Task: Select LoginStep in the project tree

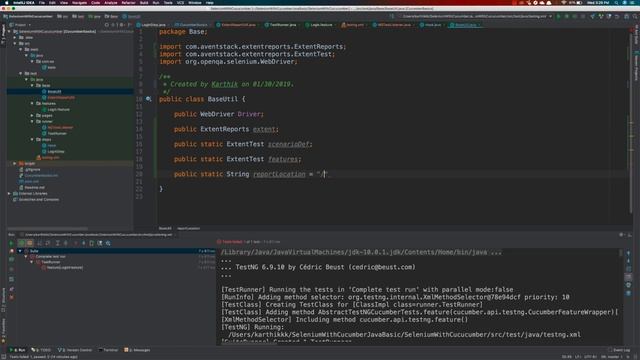Action: coord(53,151)
